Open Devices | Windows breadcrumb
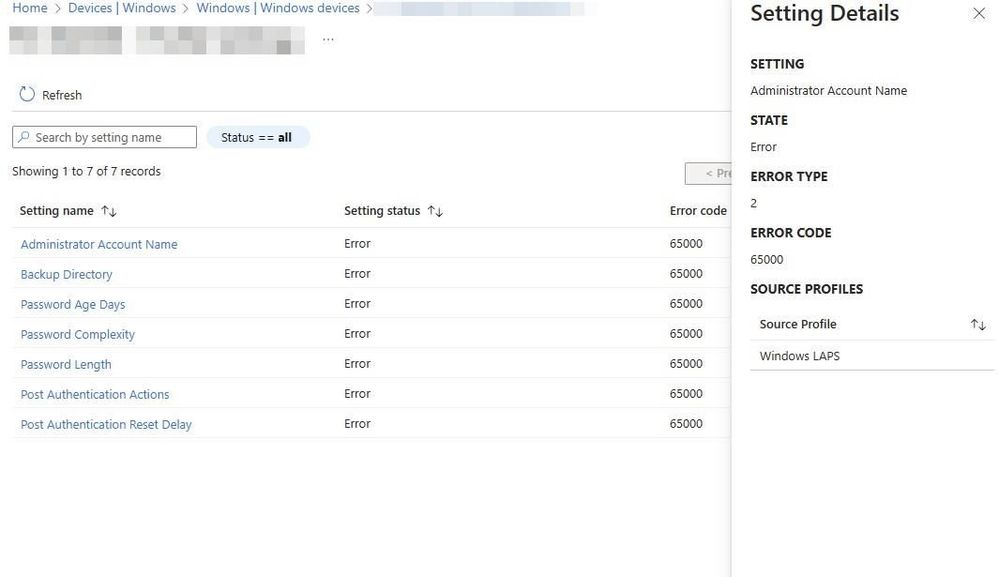 pyautogui.click(x=122, y=8)
